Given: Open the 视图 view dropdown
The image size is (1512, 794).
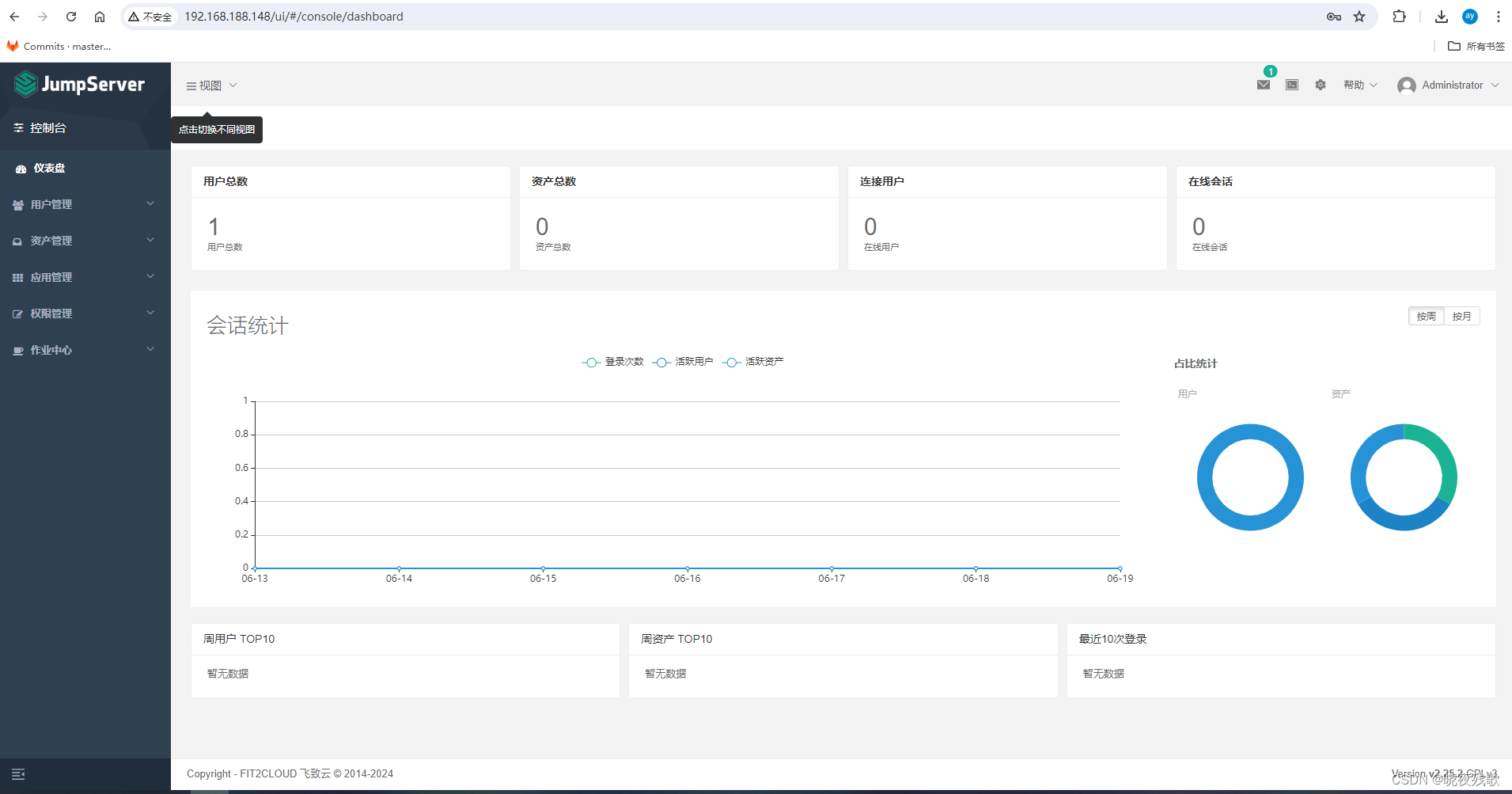Looking at the screenshot, I should 212,85.
